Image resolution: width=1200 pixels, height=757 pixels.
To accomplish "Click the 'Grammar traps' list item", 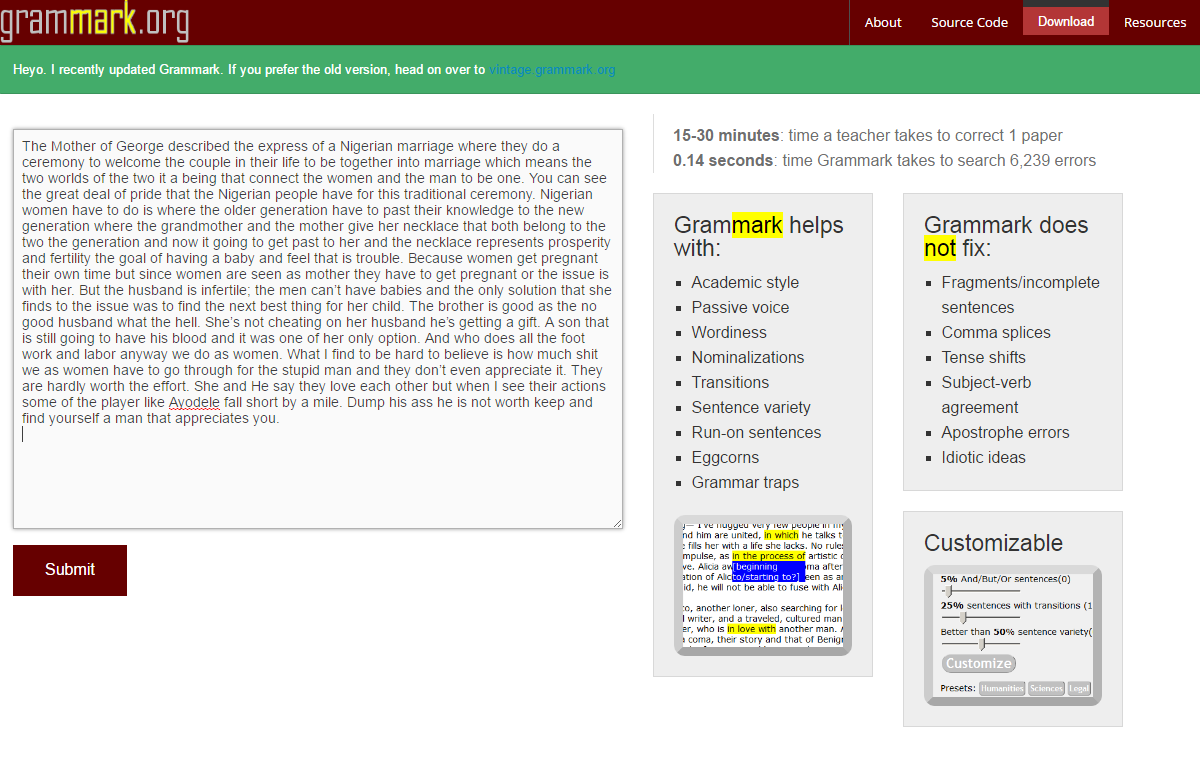I will [745, 482].
